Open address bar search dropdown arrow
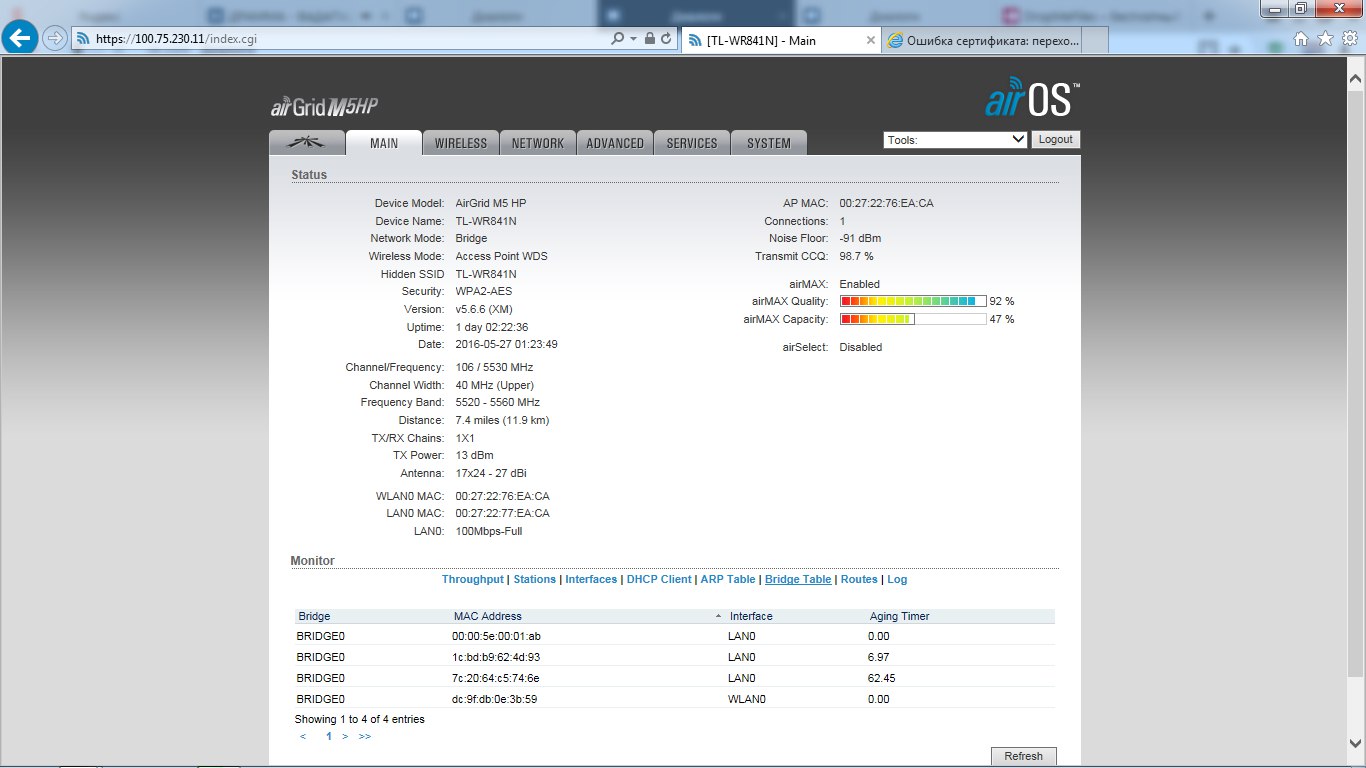This screenshot has height=768, width=1366. click(x=633, y=38)
